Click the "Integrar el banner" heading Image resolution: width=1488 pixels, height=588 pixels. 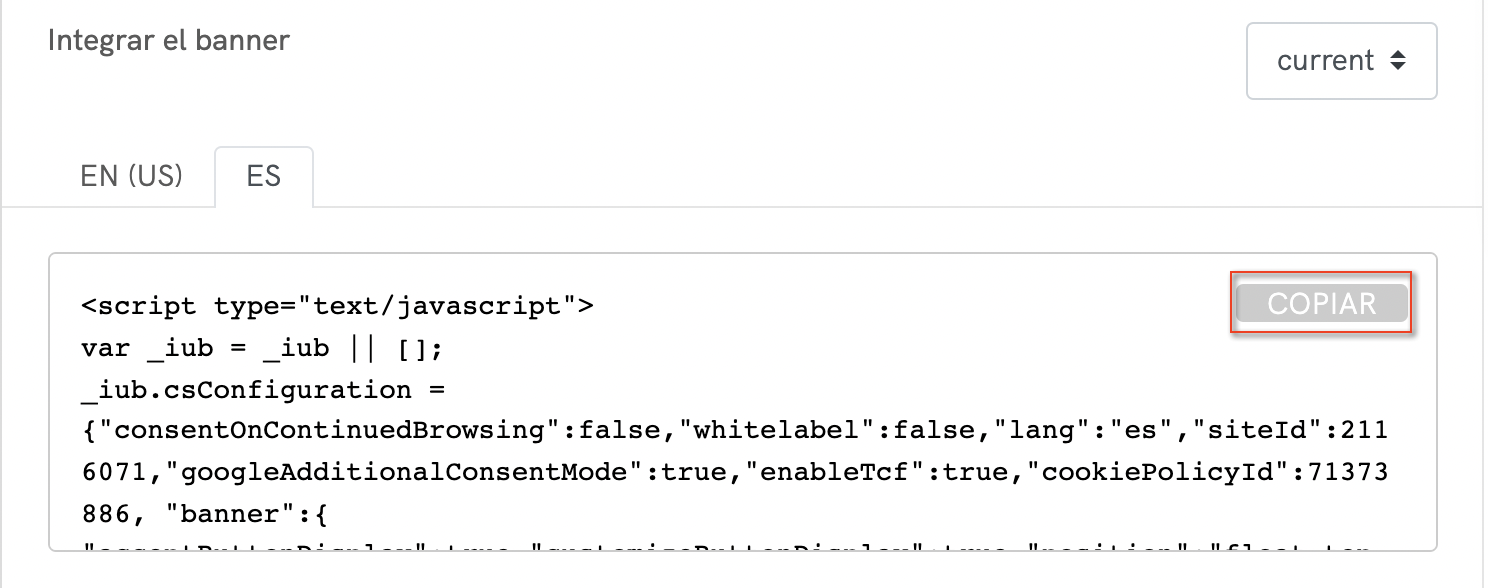point(168,41)
